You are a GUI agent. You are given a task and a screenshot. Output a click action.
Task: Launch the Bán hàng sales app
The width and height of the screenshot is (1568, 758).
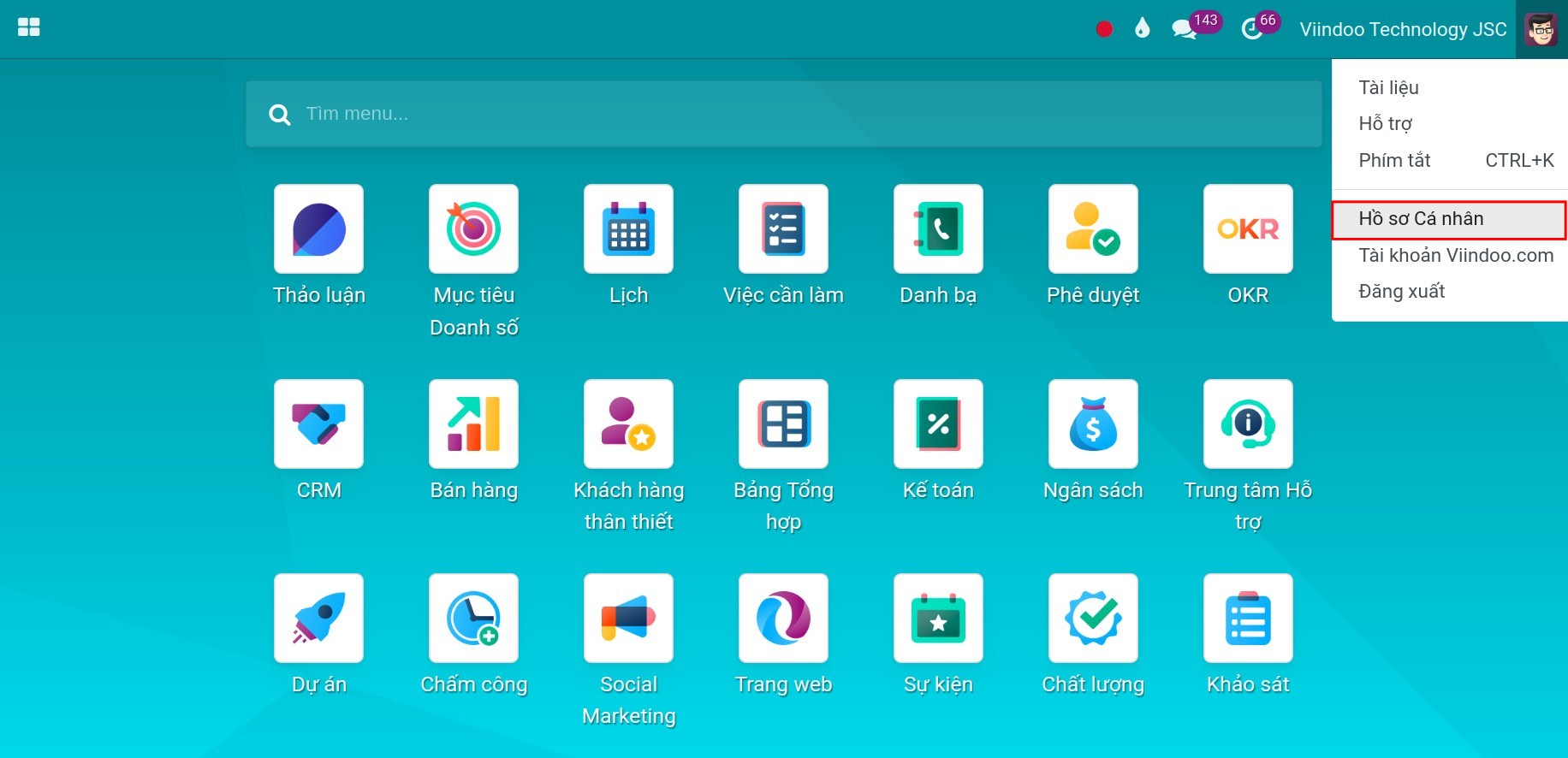(x=473, y=423)
